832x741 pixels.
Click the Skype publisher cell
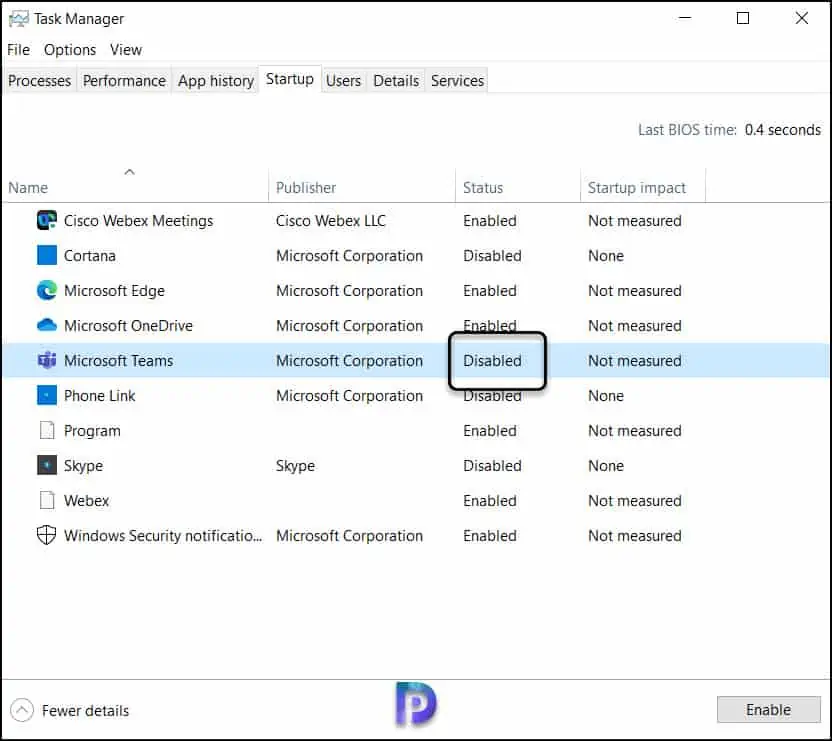tap(295, 466)
